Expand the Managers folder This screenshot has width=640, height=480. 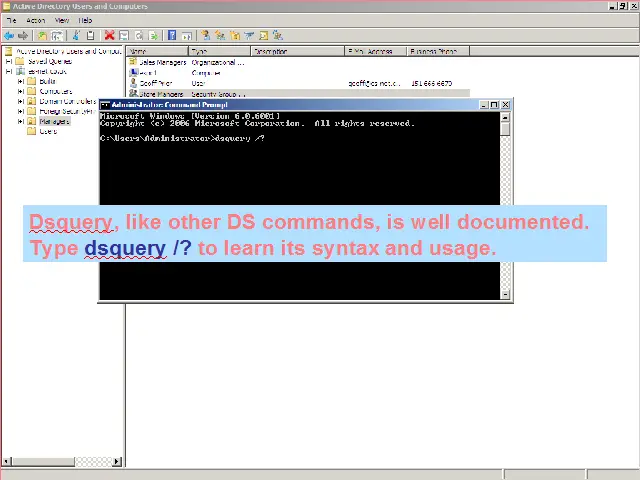tap(20, 121)
